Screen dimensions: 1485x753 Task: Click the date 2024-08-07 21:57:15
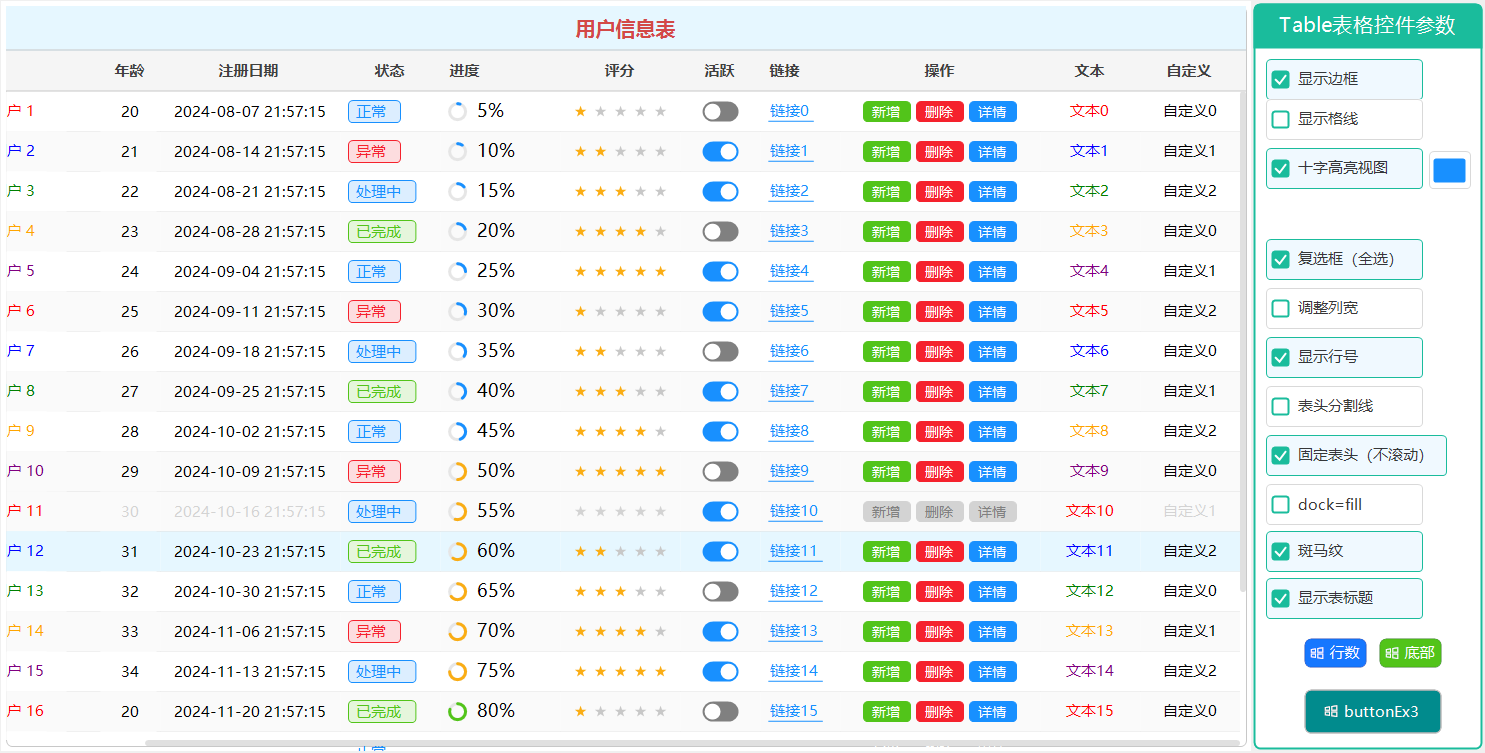[x=250, y=111]
